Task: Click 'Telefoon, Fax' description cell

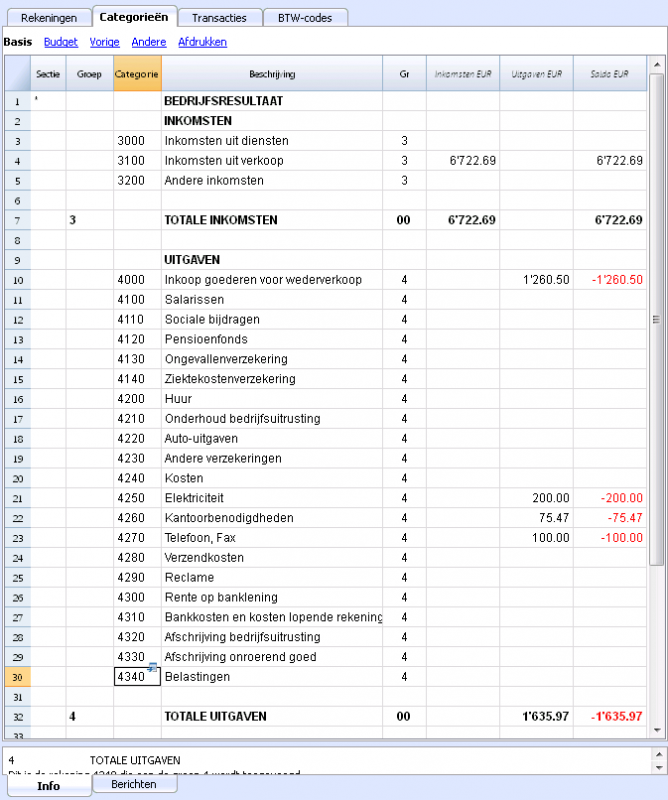Action: pos(272,538)
